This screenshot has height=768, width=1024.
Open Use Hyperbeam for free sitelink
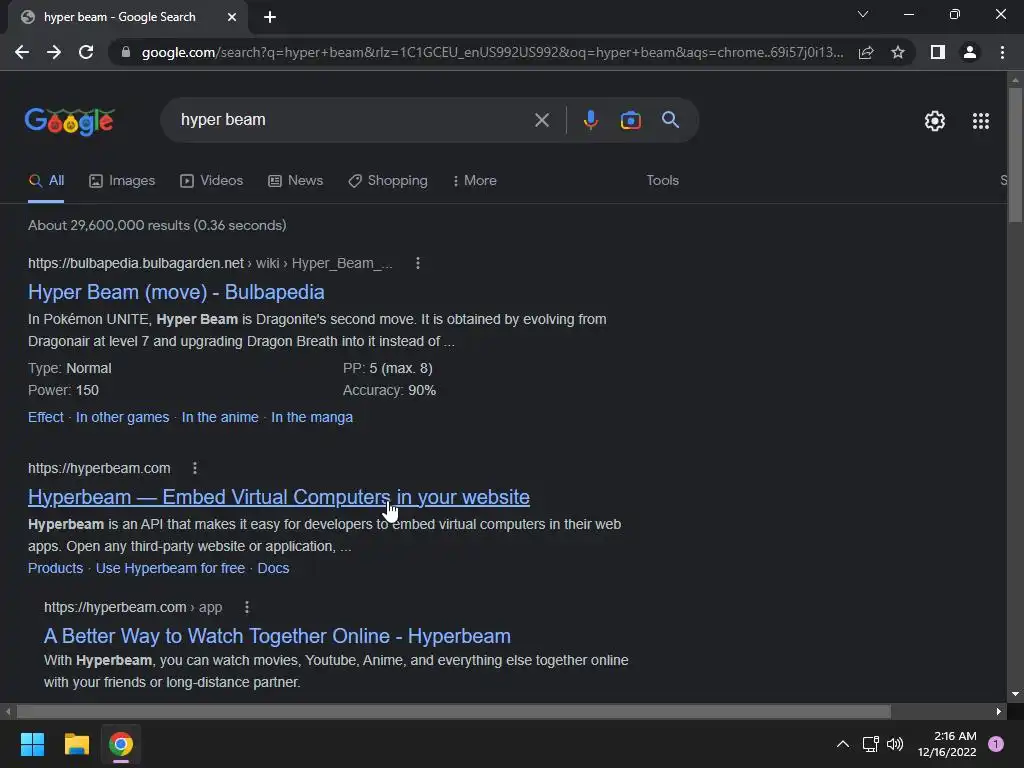click(x=170, y=568)
